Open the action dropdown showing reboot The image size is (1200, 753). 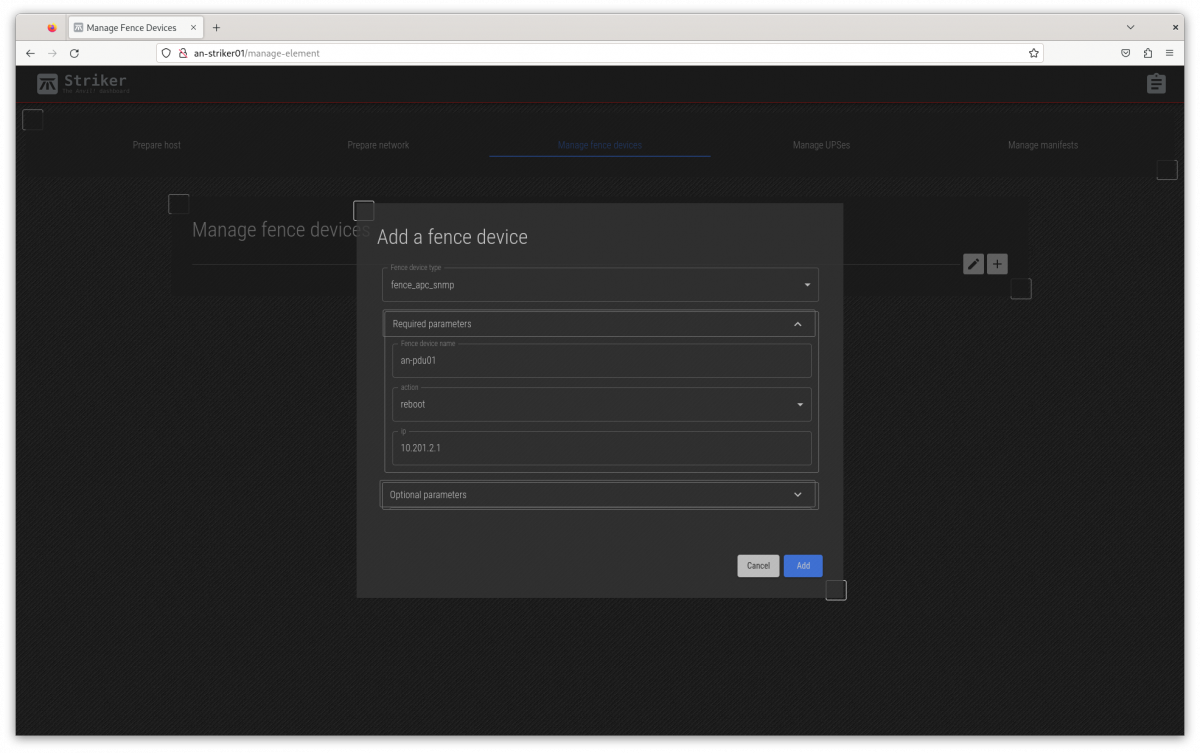click(601, 404)
